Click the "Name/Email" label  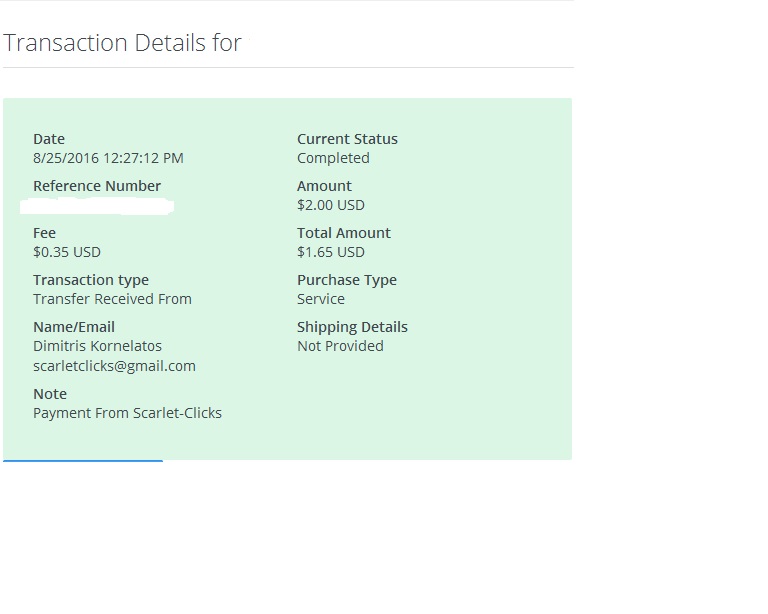click(x=74, y=327)
